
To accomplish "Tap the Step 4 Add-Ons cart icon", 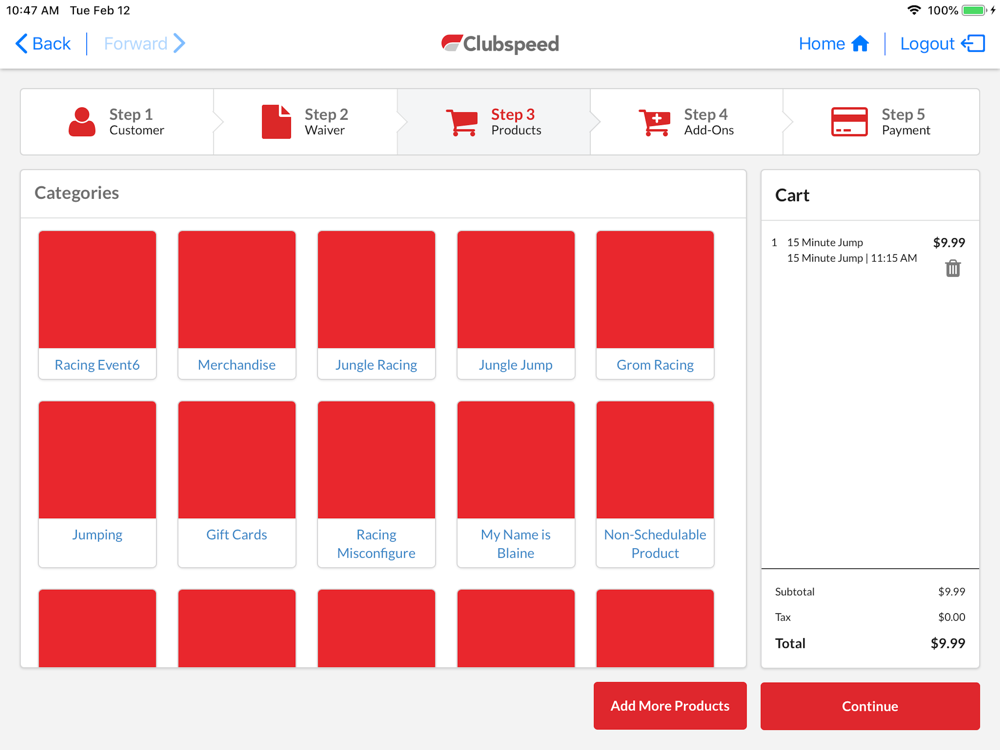I will 654,122.
